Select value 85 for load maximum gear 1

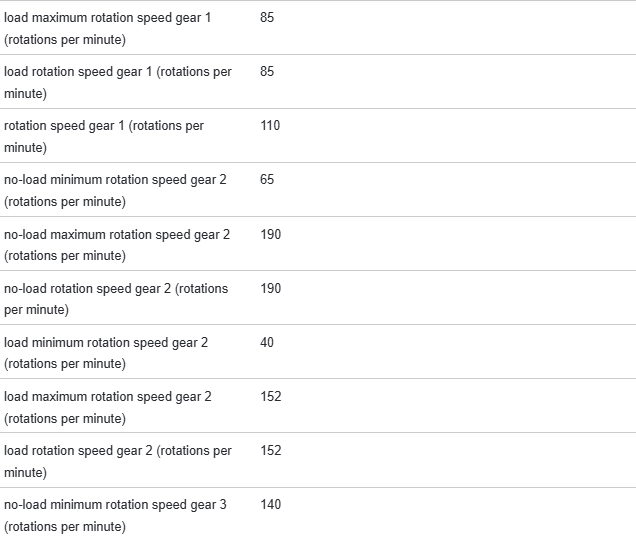pyautogui.click(x=267, y=18)
